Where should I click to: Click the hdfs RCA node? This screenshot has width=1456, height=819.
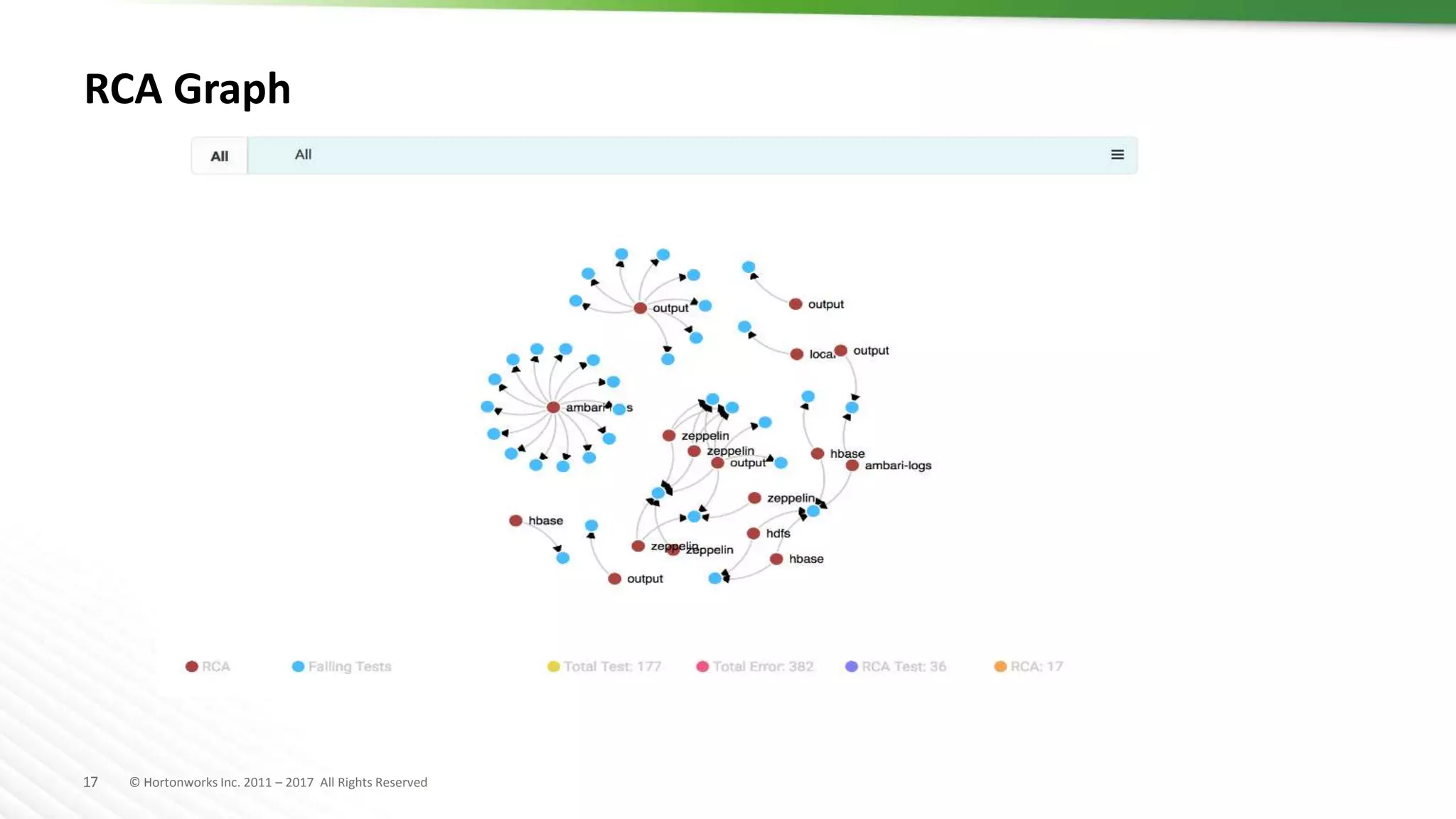click(754, 533)
